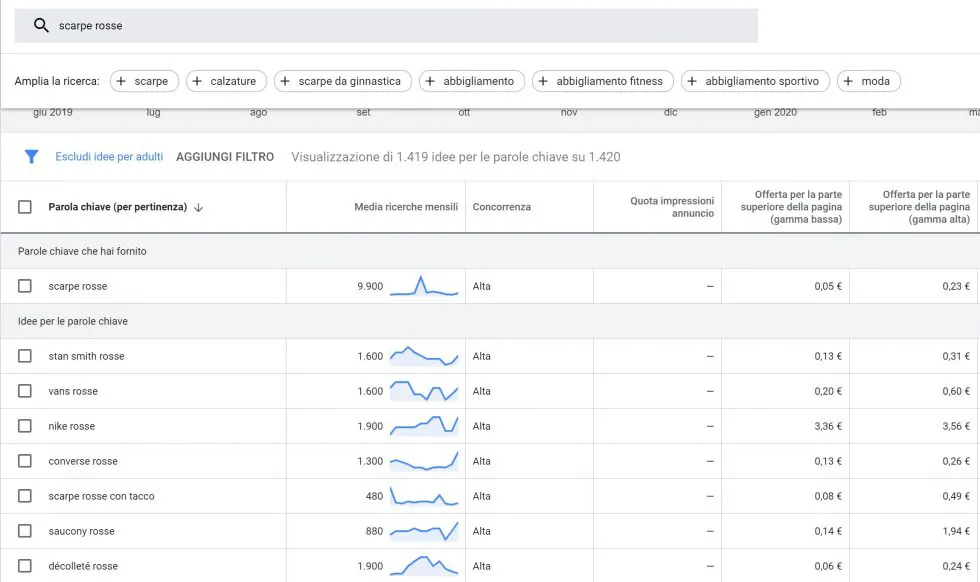Click the blue filter funnel icon
This screenshot has width=980, height=582.
(x=31, y=156)
